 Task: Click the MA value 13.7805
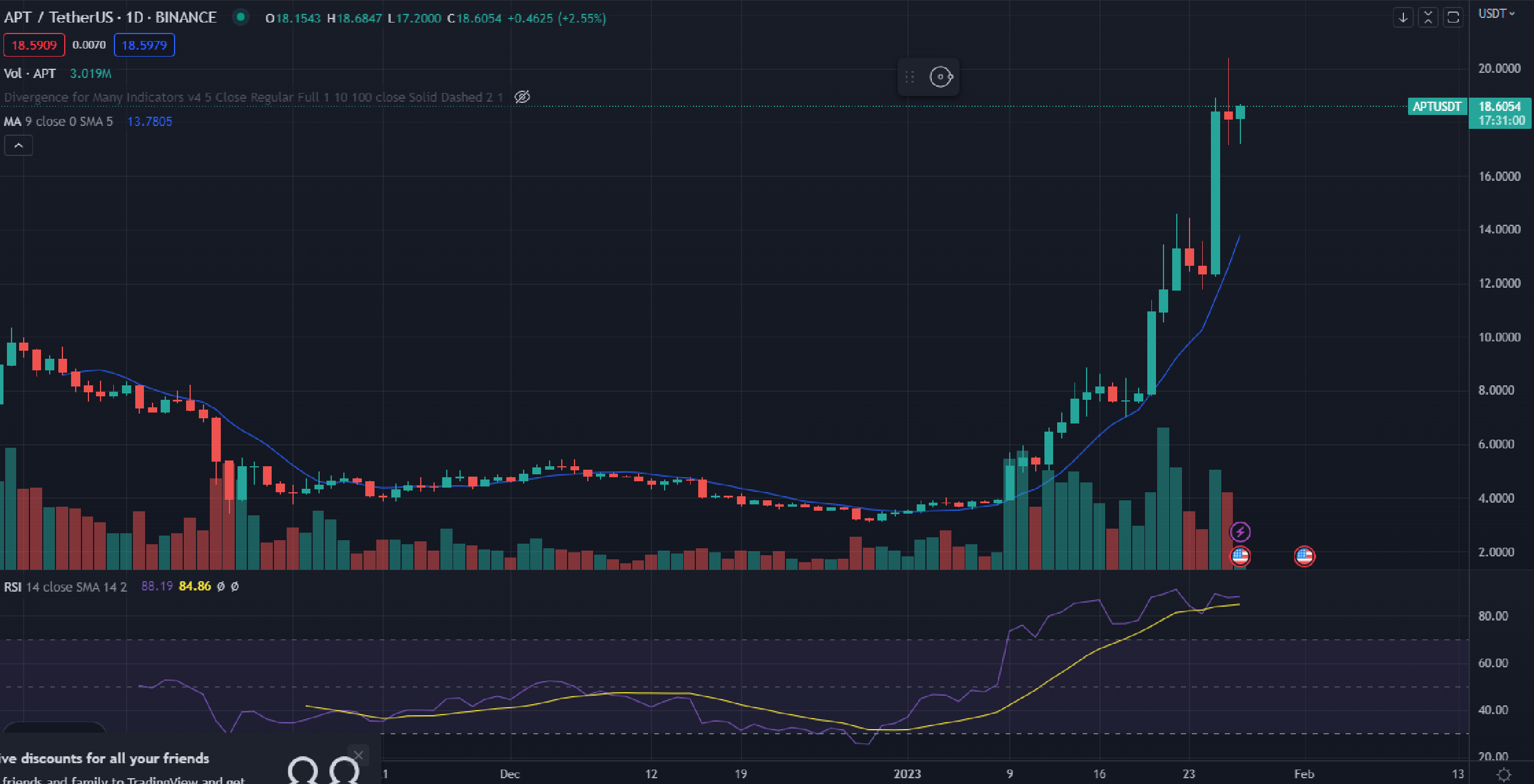150,121
